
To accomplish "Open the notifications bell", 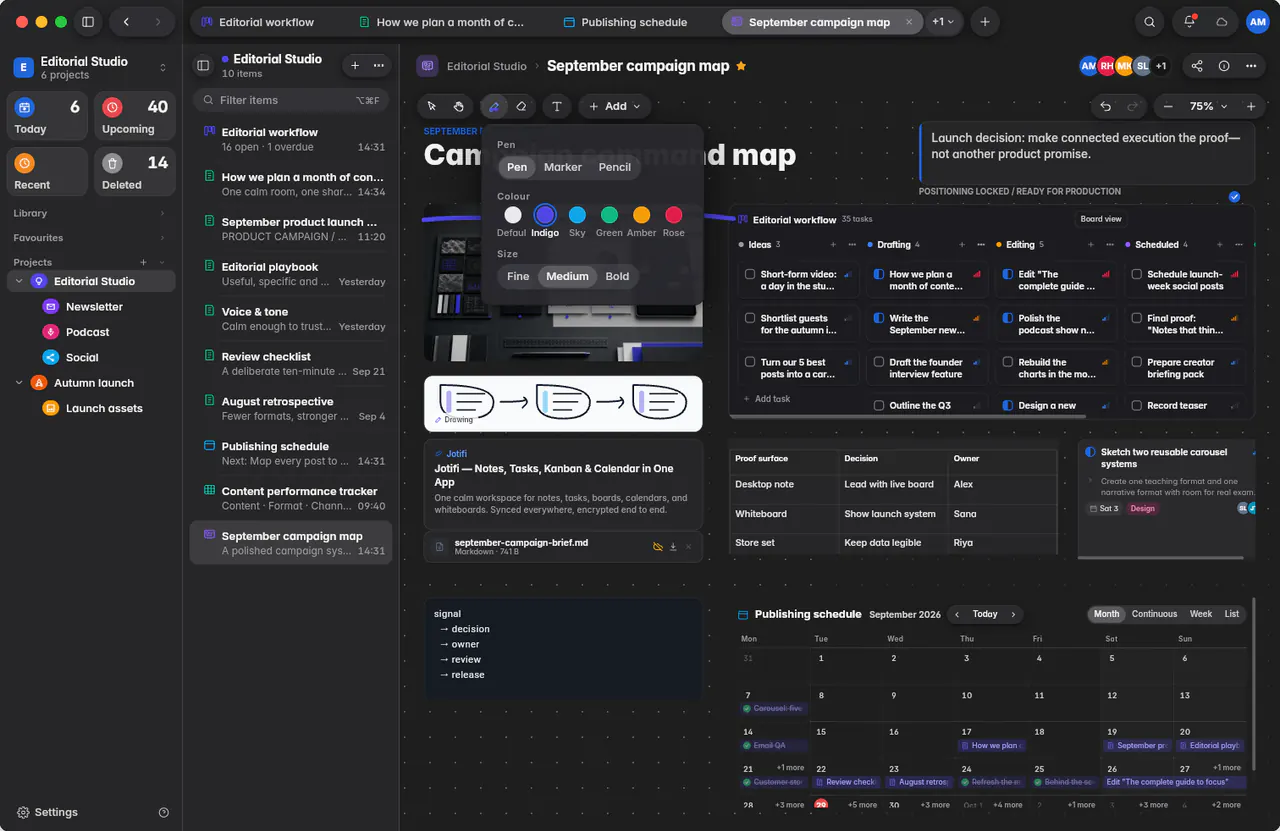I will coord(1191,22).
